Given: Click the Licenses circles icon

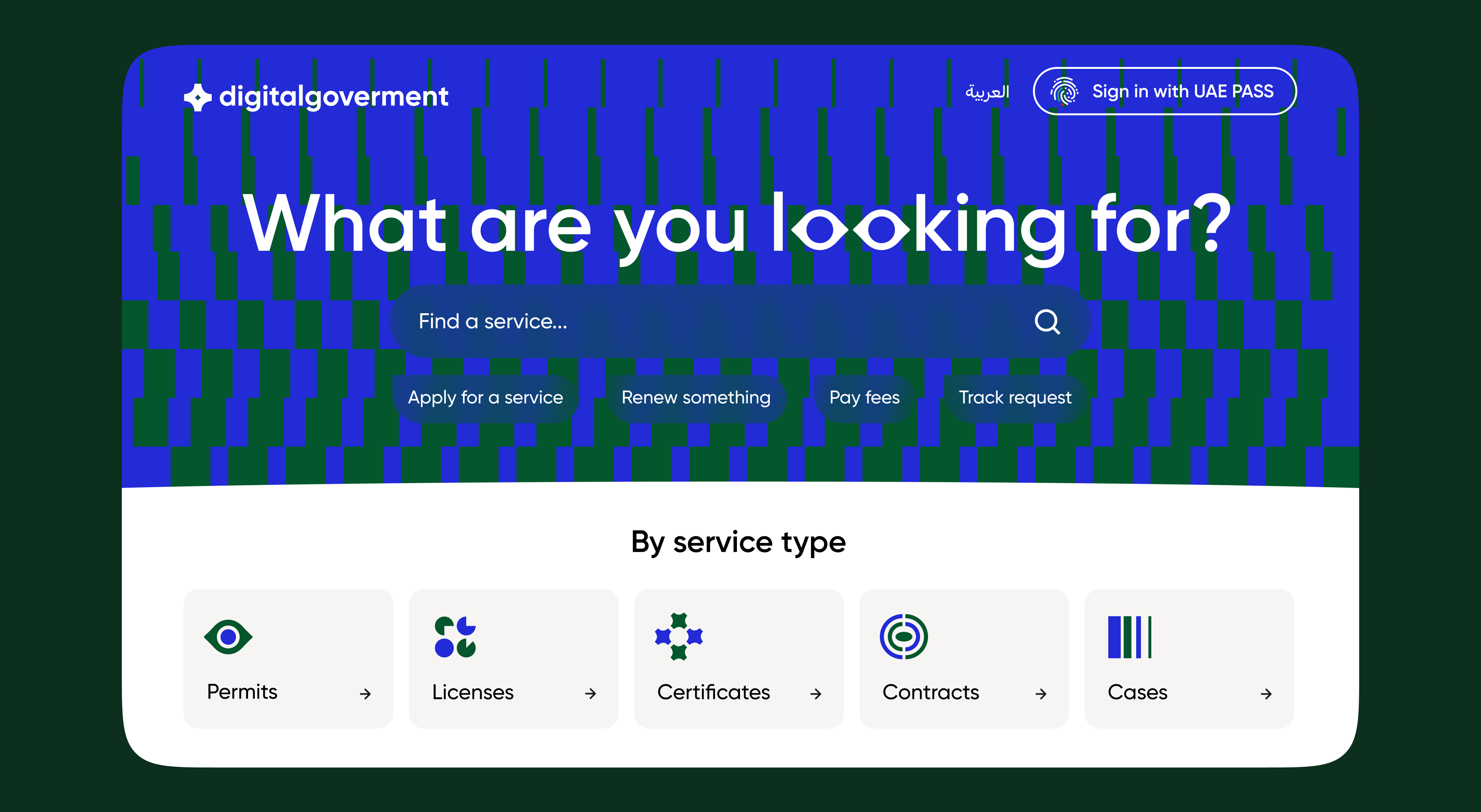Looking at the screenshot, I should pos(455,637).
